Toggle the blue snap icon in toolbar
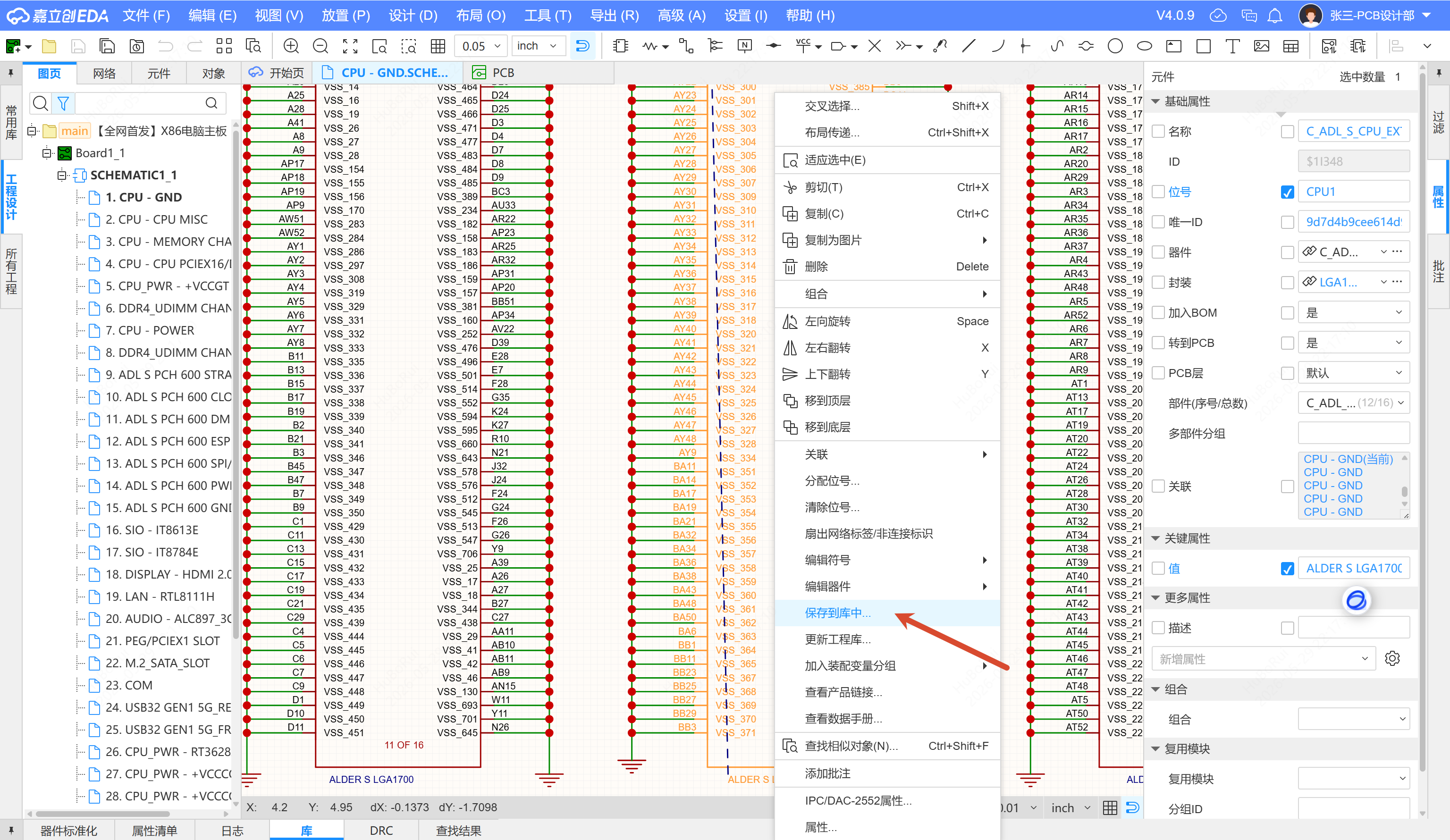This screenshot has height=840, width=1450. 582,46
